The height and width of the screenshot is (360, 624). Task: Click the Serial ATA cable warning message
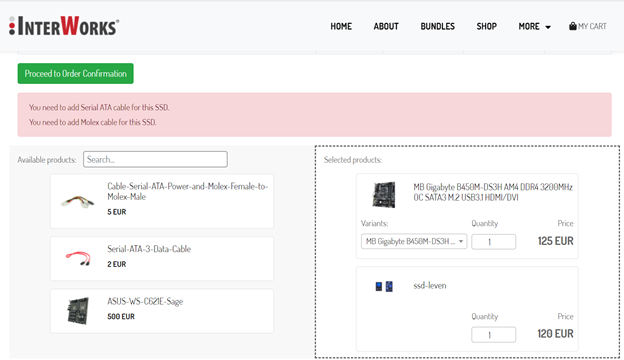coord(99,107)
